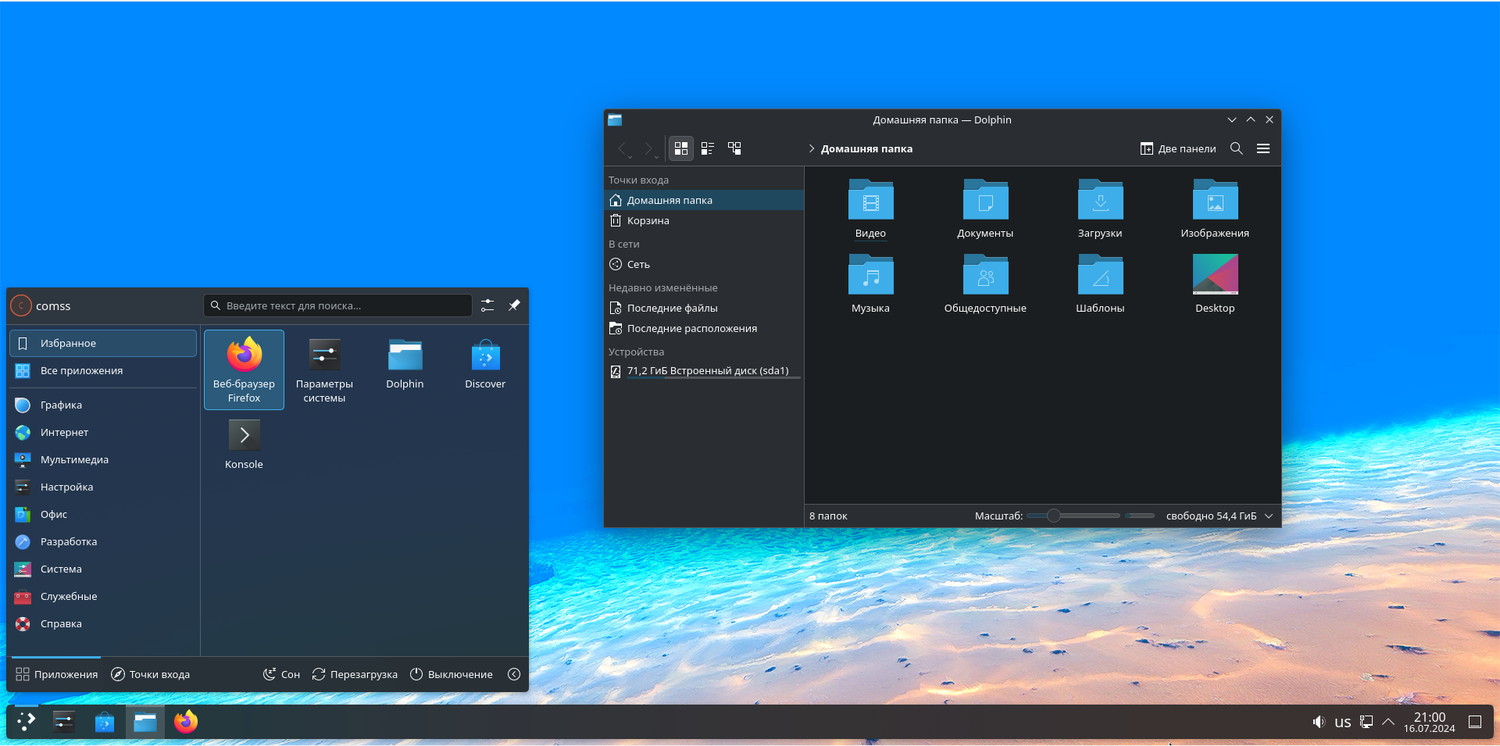Image resolution: width=1500 pixels, height=746 pixels.
Task: Select Избранное category in launcher
Action: pyautogui.click(x=103, y=343)
